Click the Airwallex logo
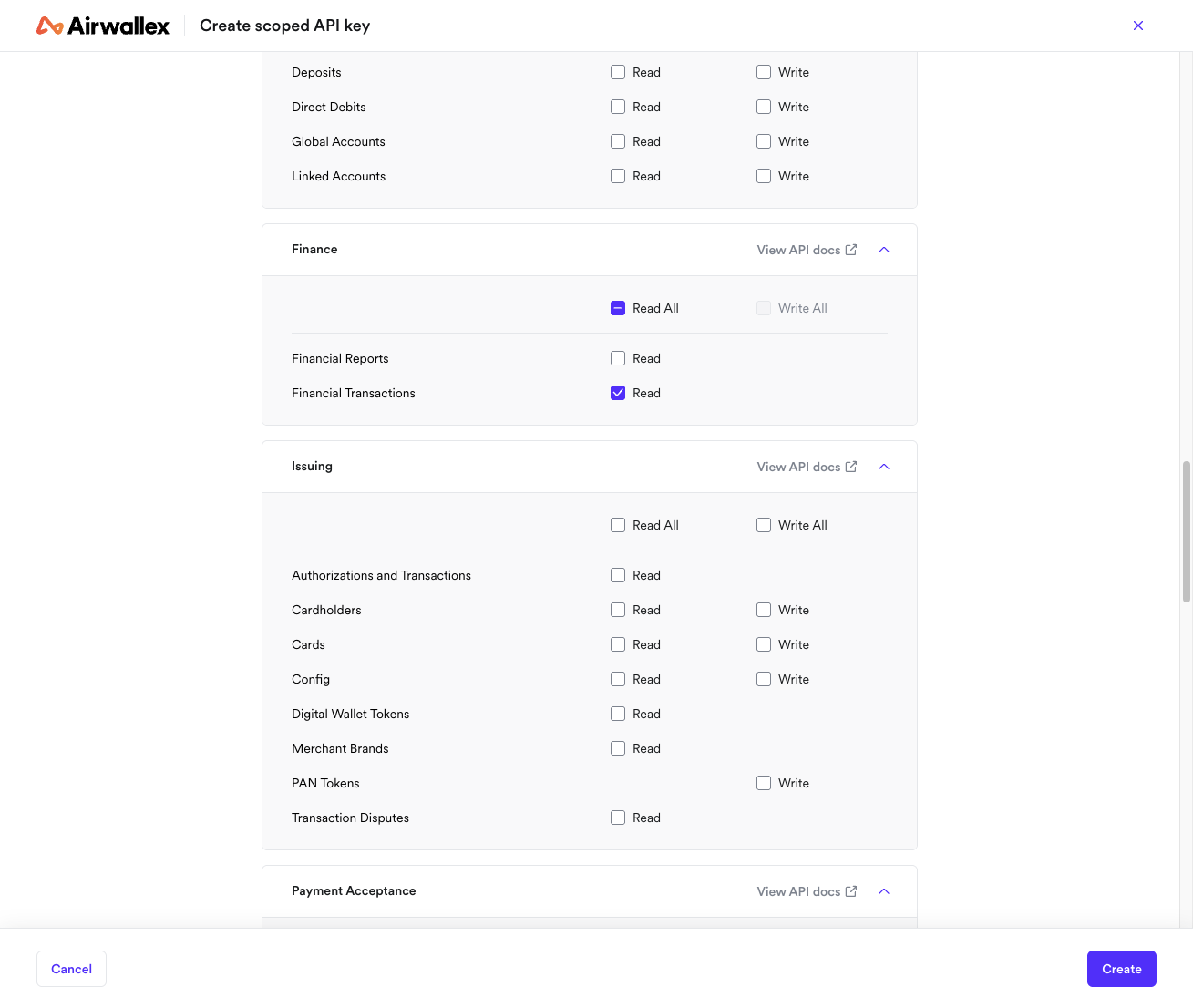1193x1008 pixels. [x=103, y=26]
